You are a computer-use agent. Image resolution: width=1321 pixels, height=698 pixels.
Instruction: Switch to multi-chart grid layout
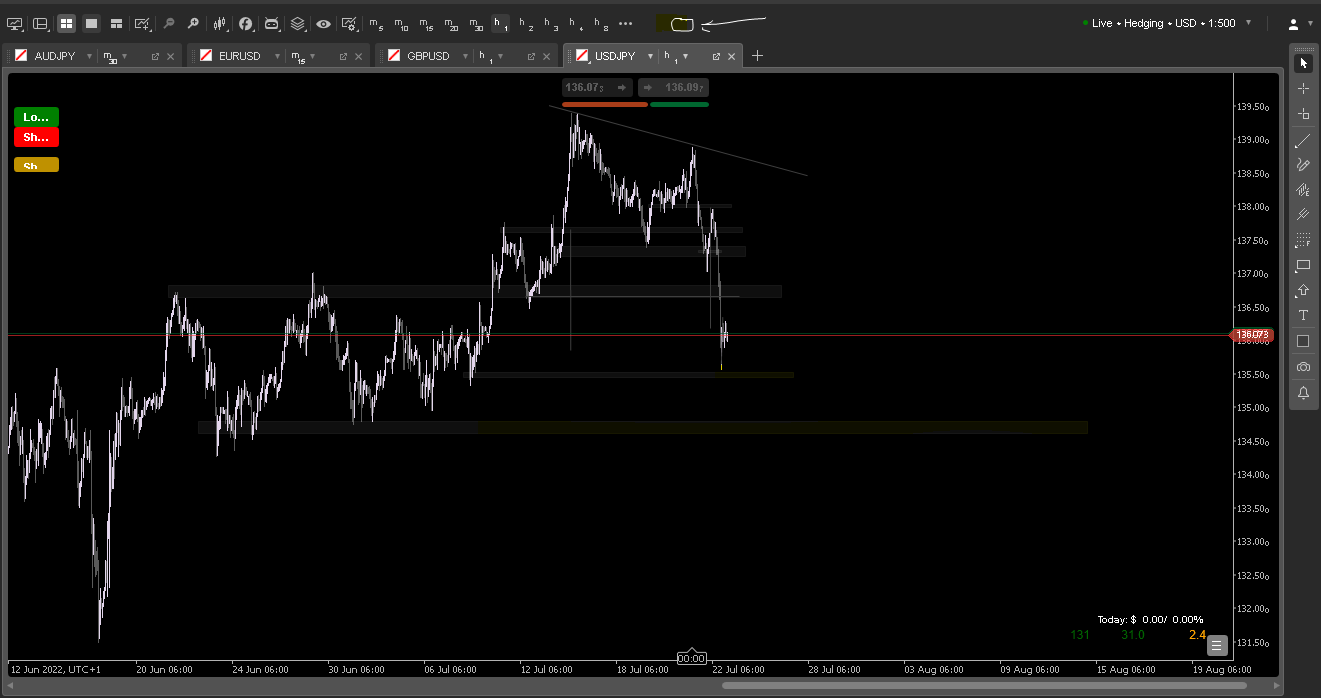click(x=66, y=23)
